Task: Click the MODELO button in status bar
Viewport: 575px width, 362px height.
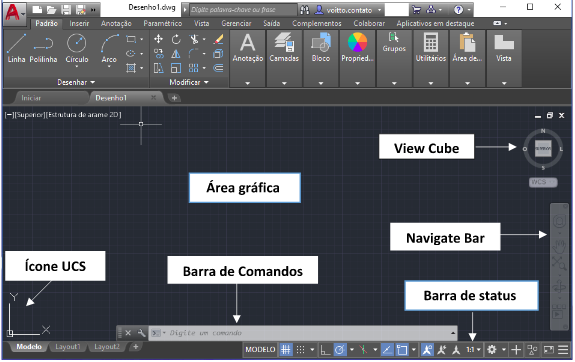Action: 260,350
